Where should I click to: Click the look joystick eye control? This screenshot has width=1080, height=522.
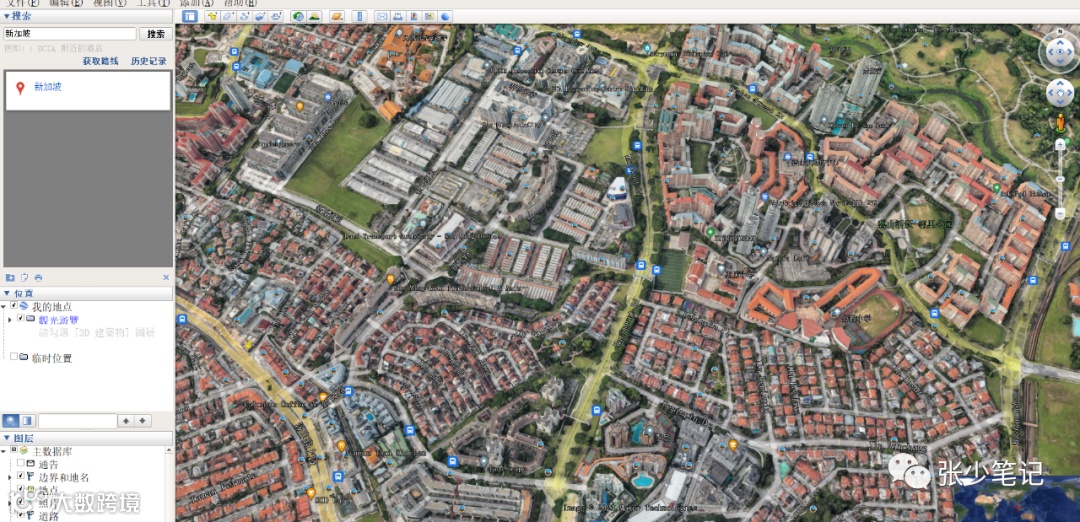[x=1059, y=51]
